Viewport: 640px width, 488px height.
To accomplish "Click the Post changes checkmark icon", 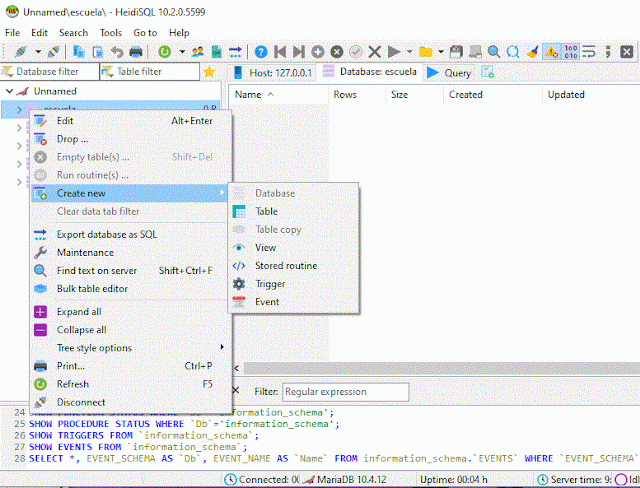I will click(356, 52).
